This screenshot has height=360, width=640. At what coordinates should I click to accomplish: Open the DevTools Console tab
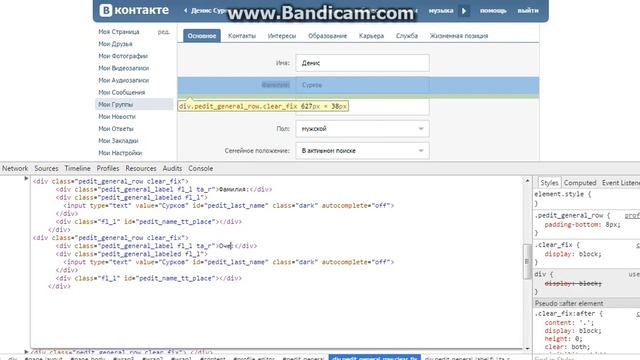(x=200, y=168)
